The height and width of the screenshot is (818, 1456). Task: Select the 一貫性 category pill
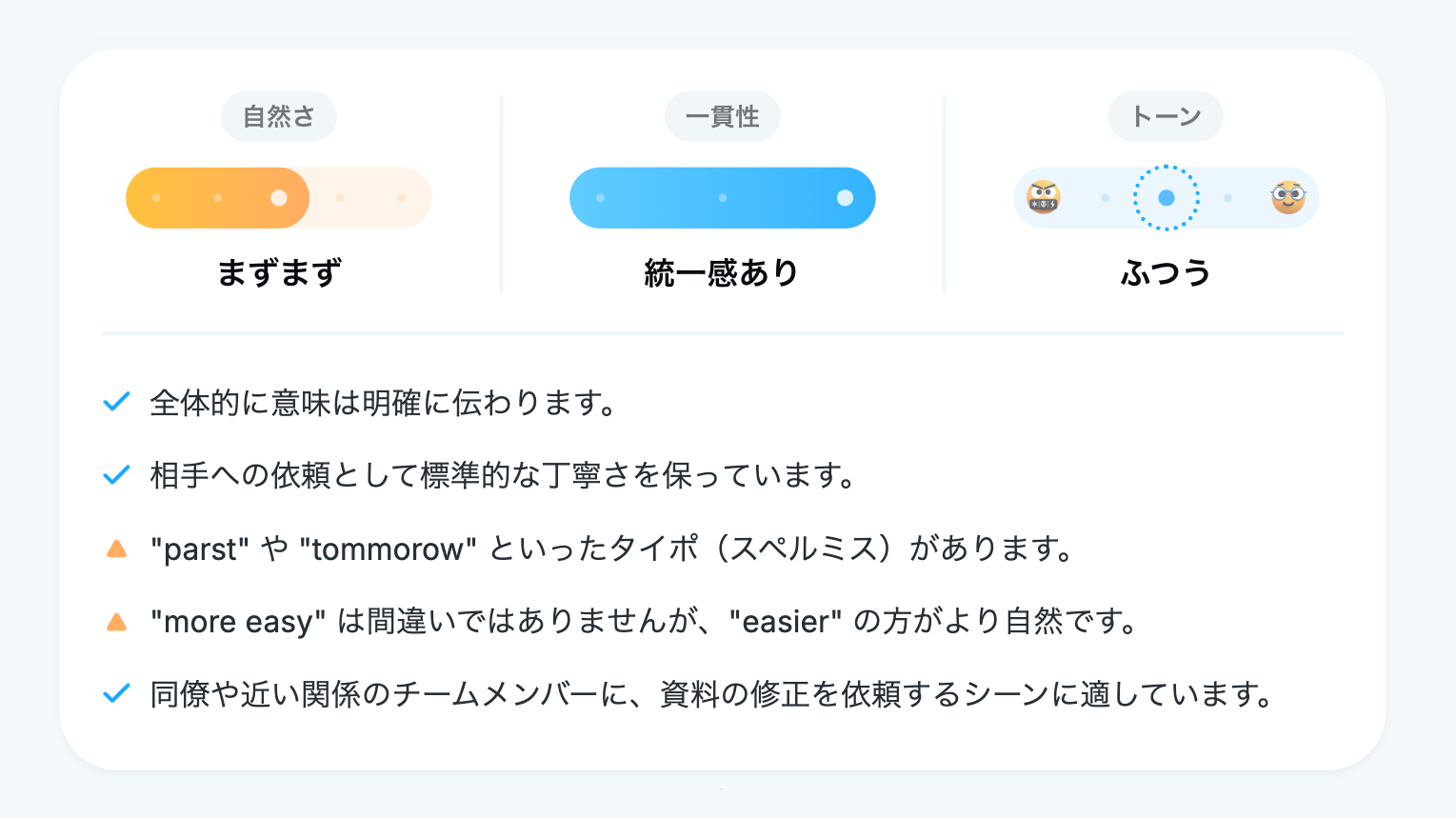722,116
